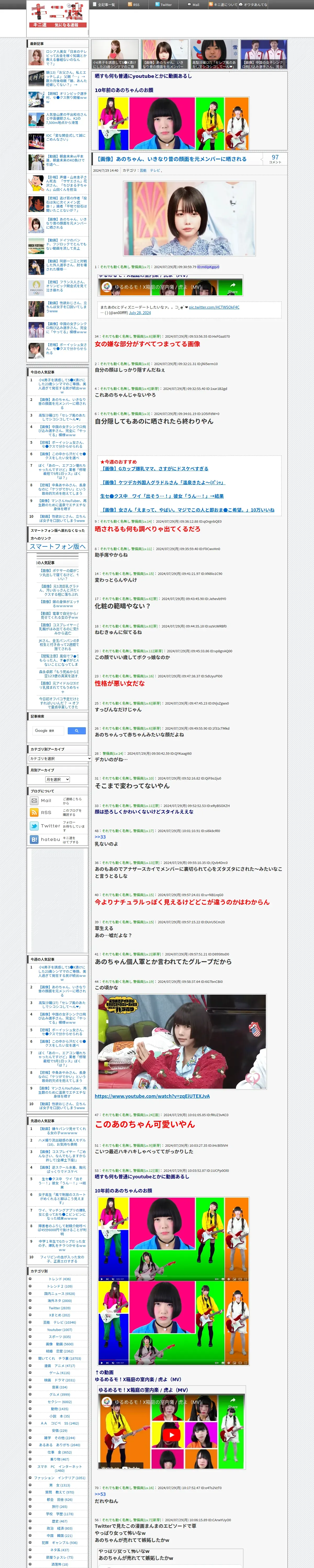314x1568 pixels.
Task: Open the 今日の人気記事 rank 3 高梨沙羅 entry
Action: pyautogui.click(x=62, y=417)
